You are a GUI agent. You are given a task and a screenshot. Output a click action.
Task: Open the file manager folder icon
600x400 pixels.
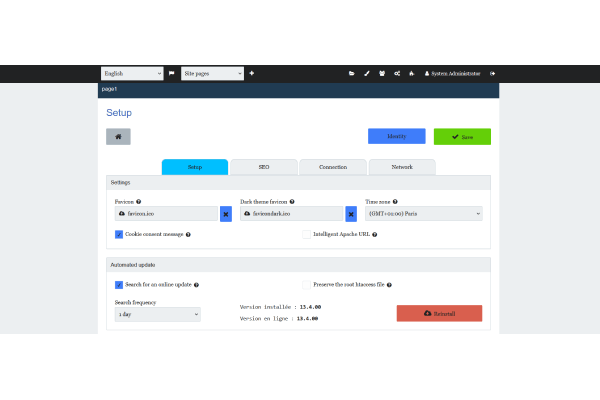pos(351,73)
